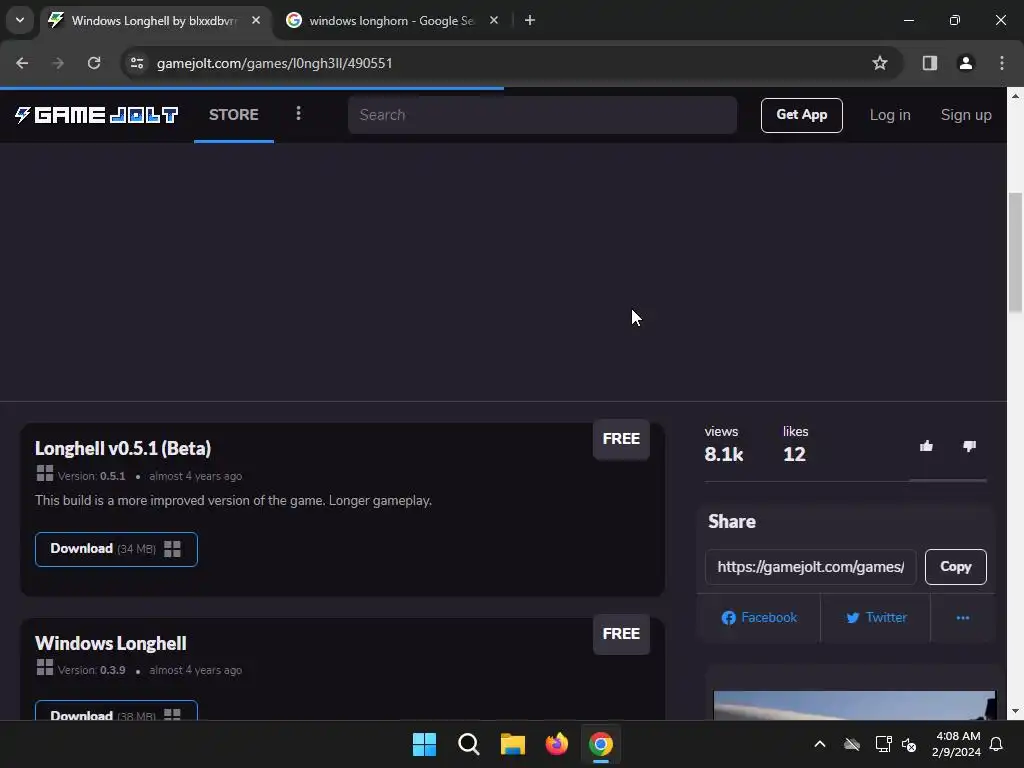Focus the Game Jolt search box
Image resolution: width=1024 pixels, height=768 pixels.
pyautogui.click(x=542, y=115)
